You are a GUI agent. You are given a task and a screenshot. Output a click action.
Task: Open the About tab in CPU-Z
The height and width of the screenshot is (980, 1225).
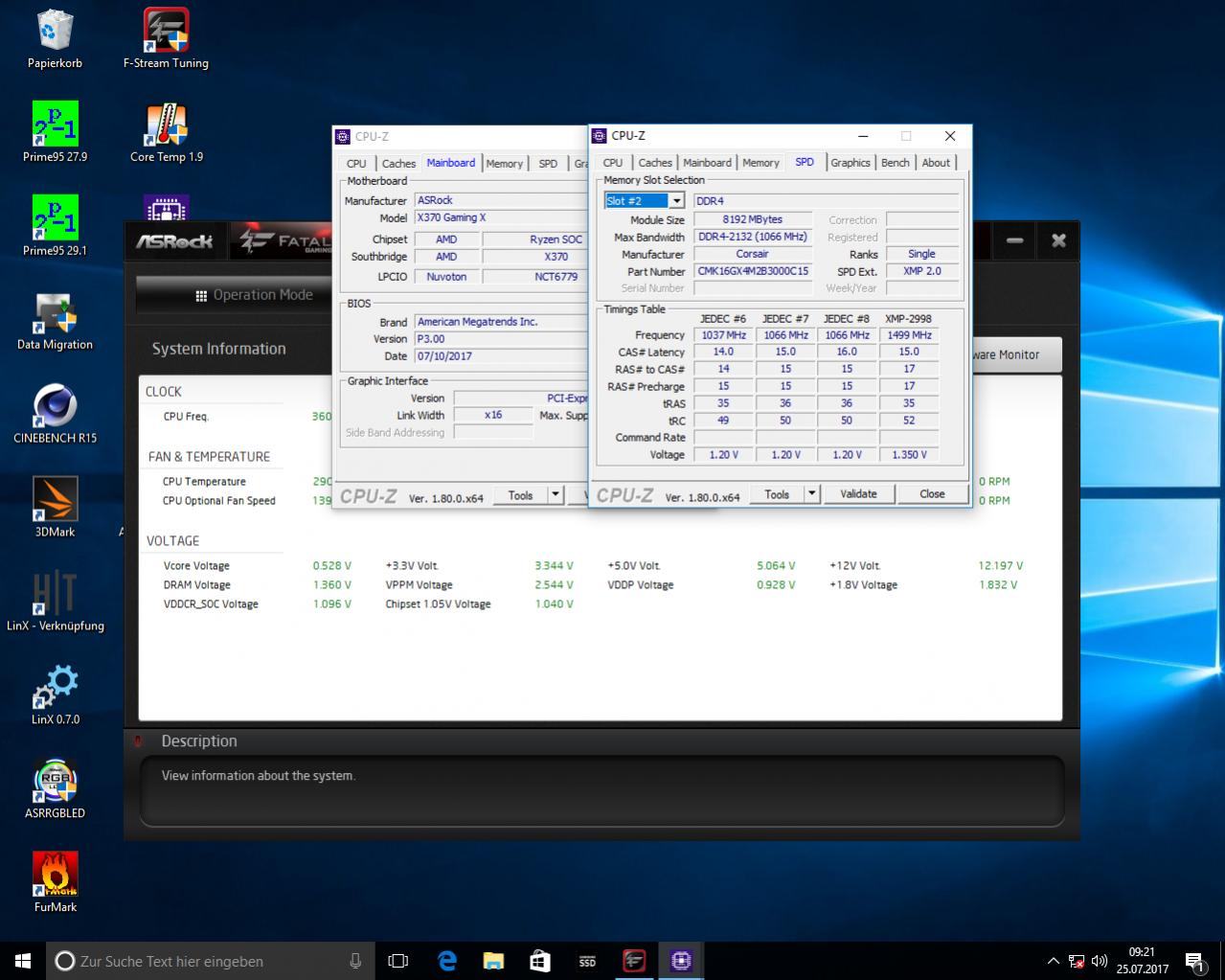coord(936,163)
